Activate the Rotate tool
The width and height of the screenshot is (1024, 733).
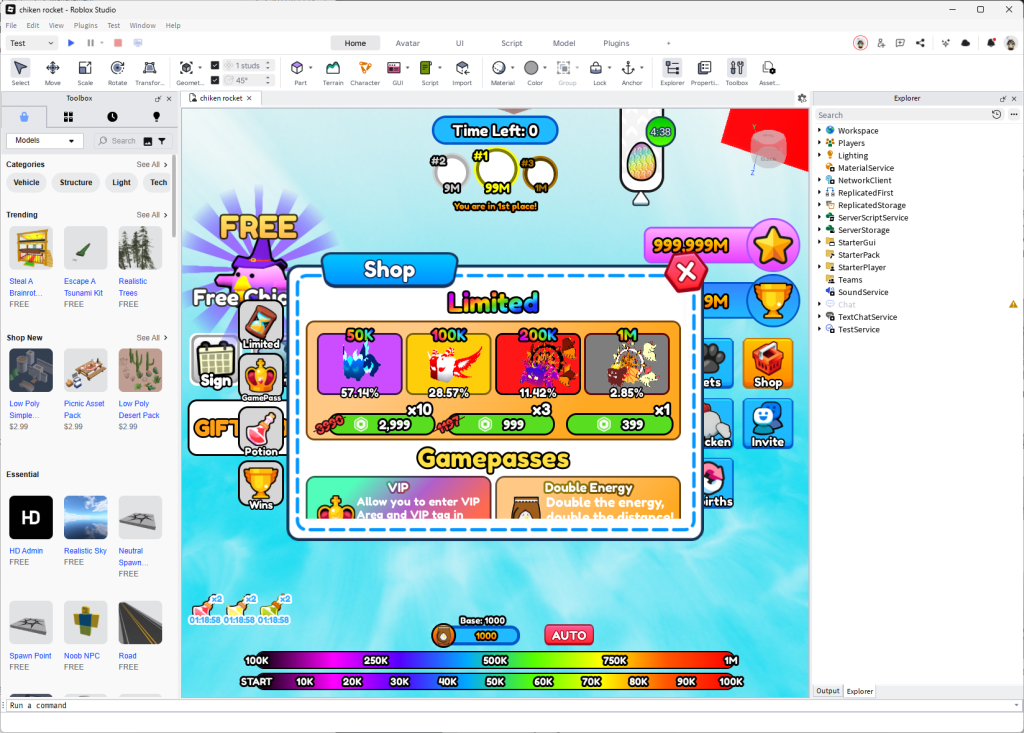(x=117, y=67)
